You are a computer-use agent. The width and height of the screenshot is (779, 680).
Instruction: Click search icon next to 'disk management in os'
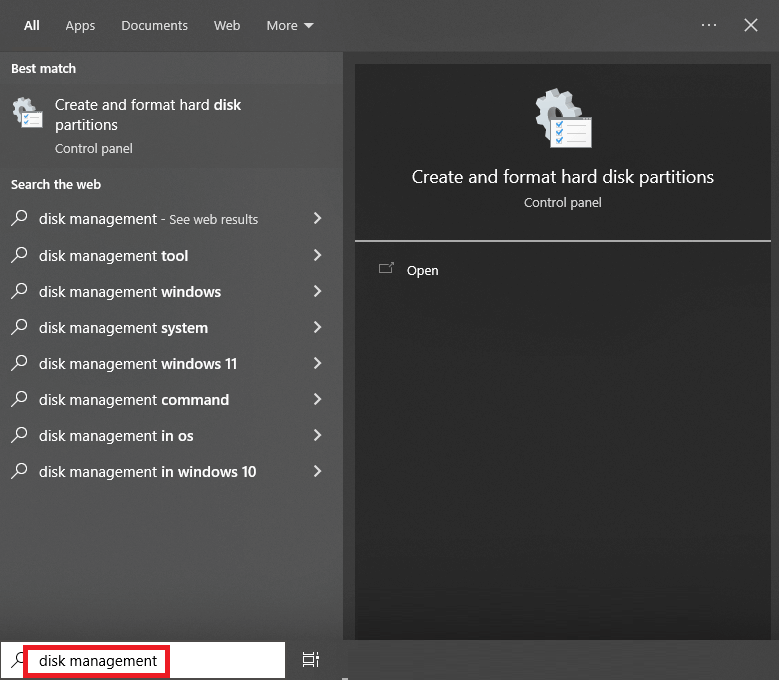(x=19, y=435)
